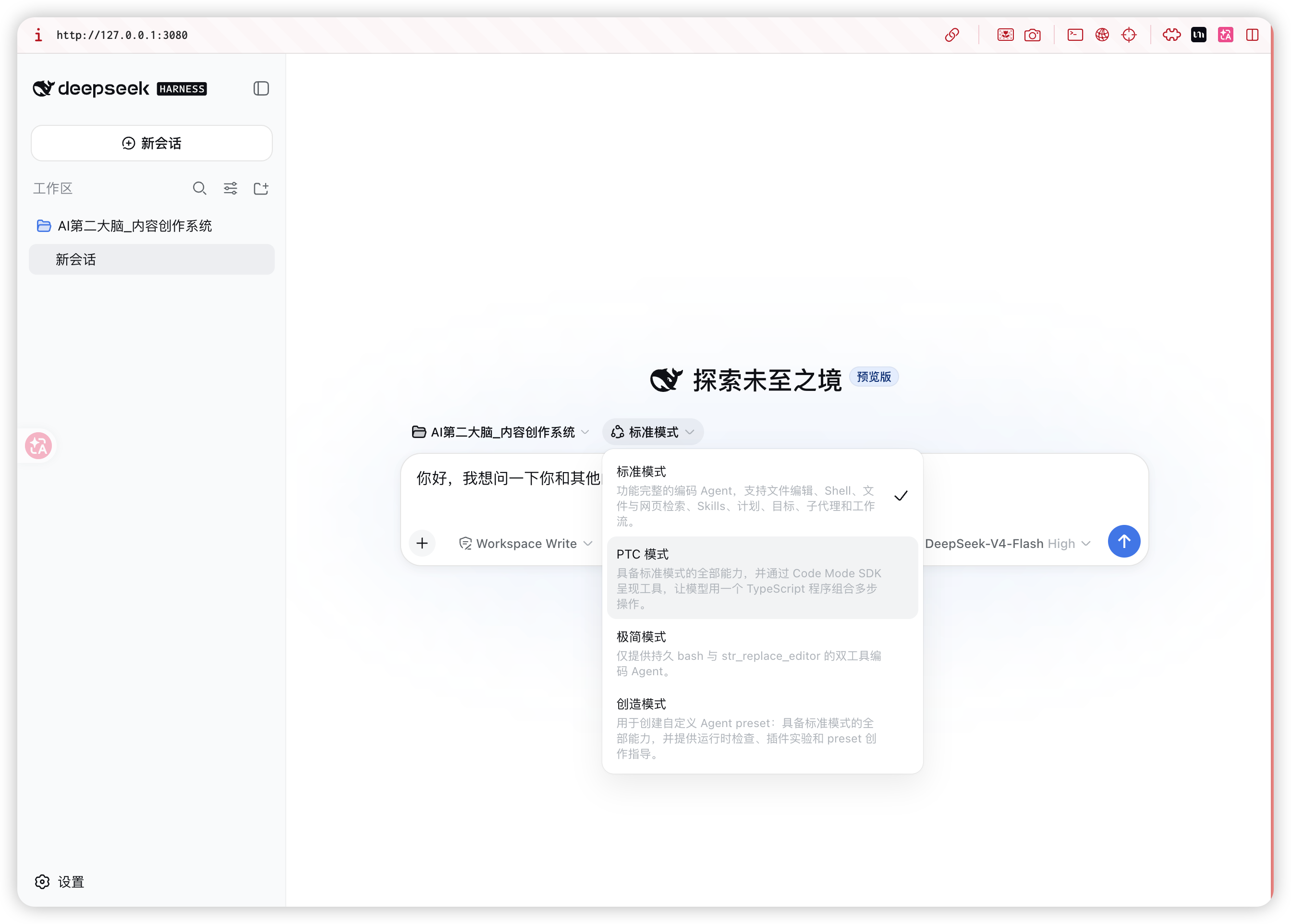Open the terminal console icon
Image resolution: width=1291 pixels, height=924 pixels.
1075,35
